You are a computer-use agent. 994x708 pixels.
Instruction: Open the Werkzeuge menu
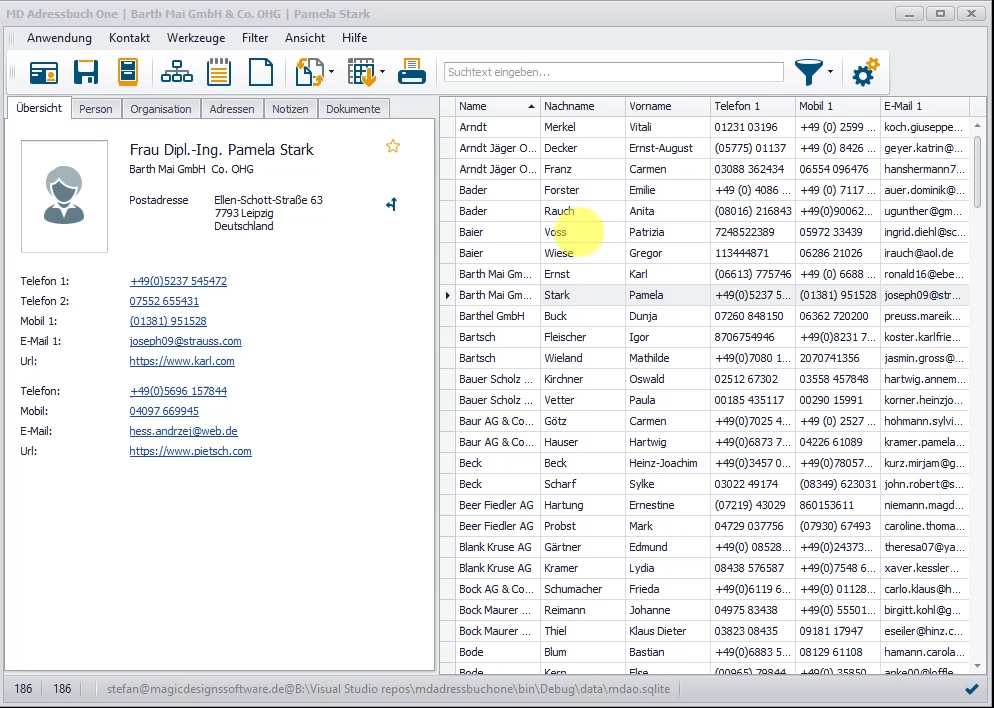196,38
